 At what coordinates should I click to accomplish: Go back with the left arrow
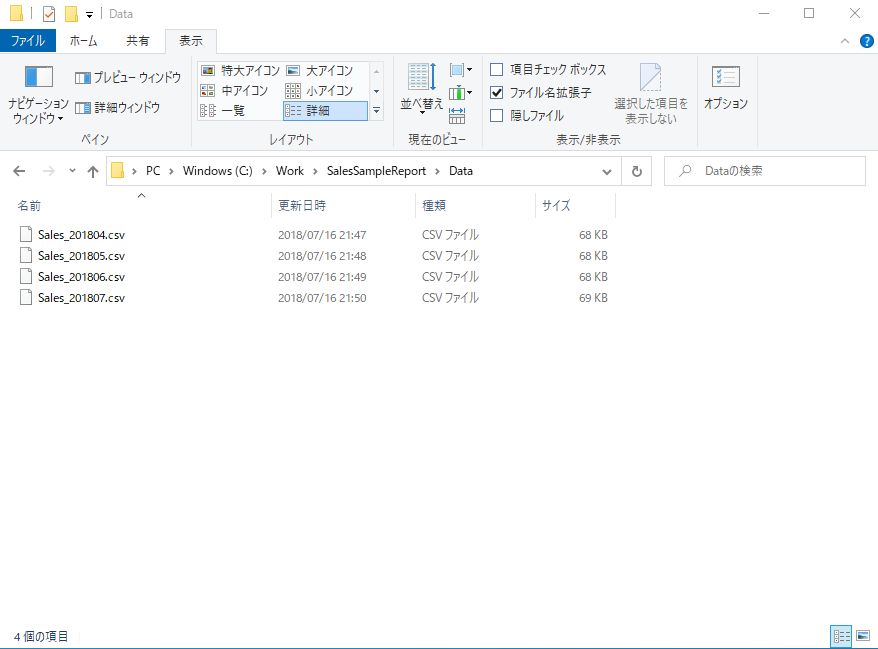tap(19, 171)
